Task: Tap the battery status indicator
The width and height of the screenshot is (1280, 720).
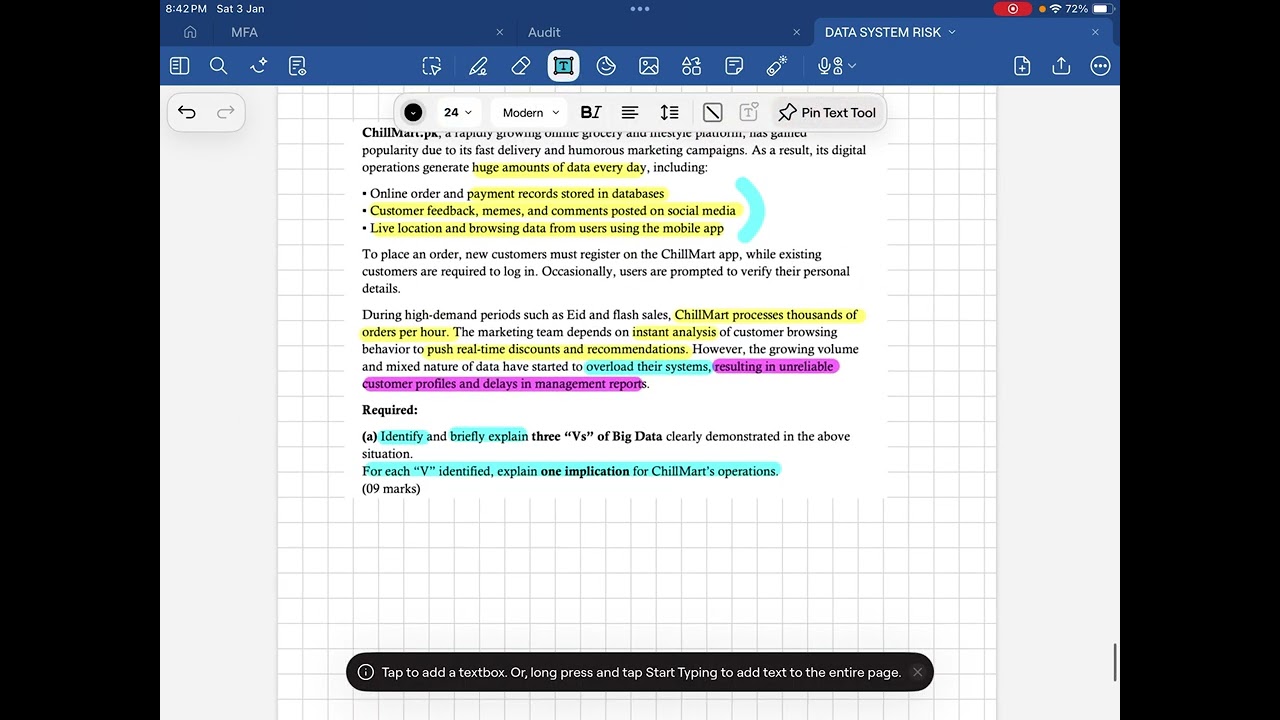Action: click(x=1101, y=9)
